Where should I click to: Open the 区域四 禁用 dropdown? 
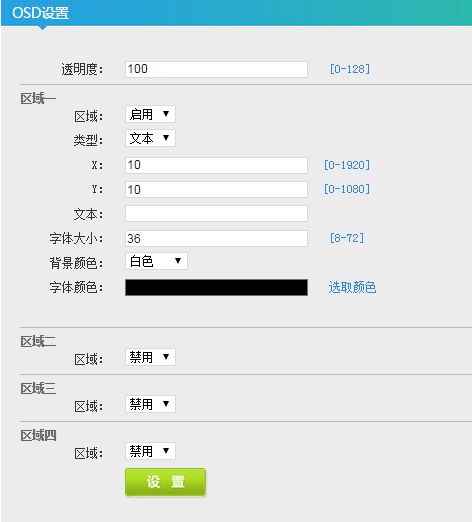pos(150,451)
